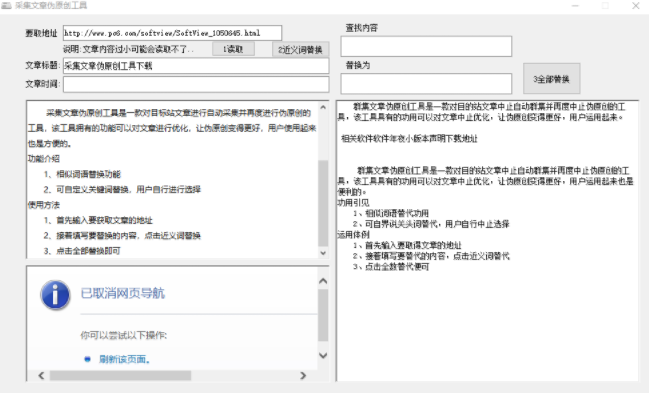Click right arrow of horizontal scrollbar
Image resolution: width=649 pixels, height=393 pixels.
tap(303, 376)
